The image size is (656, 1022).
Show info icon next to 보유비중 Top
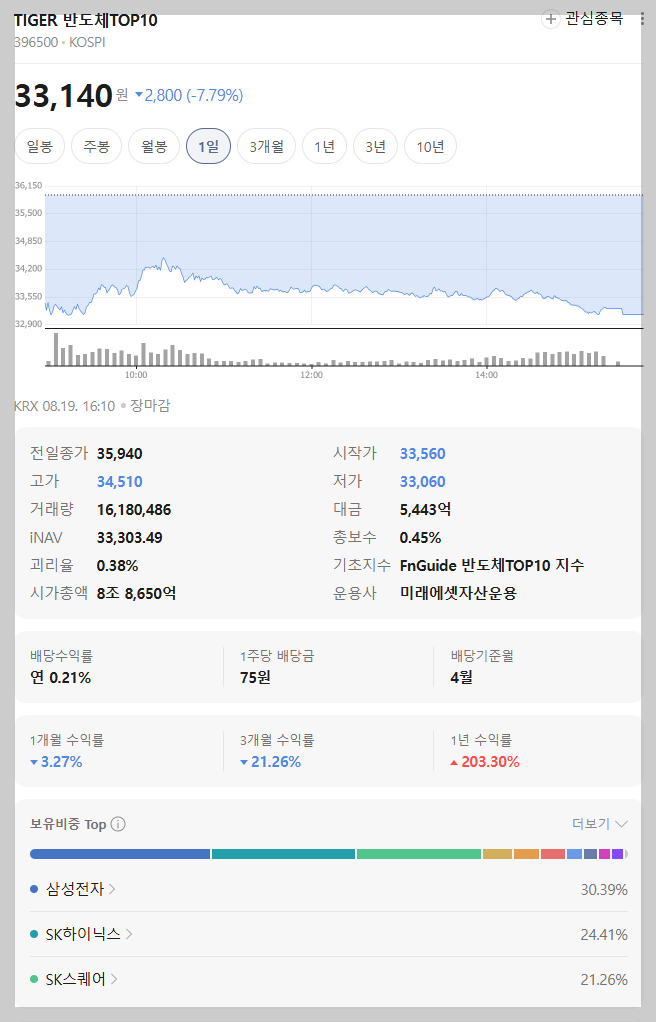click(x=118, y=824)
